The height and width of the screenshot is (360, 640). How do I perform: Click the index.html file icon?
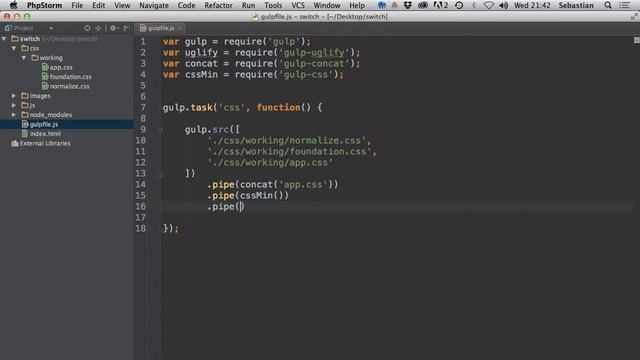(25, 133)
